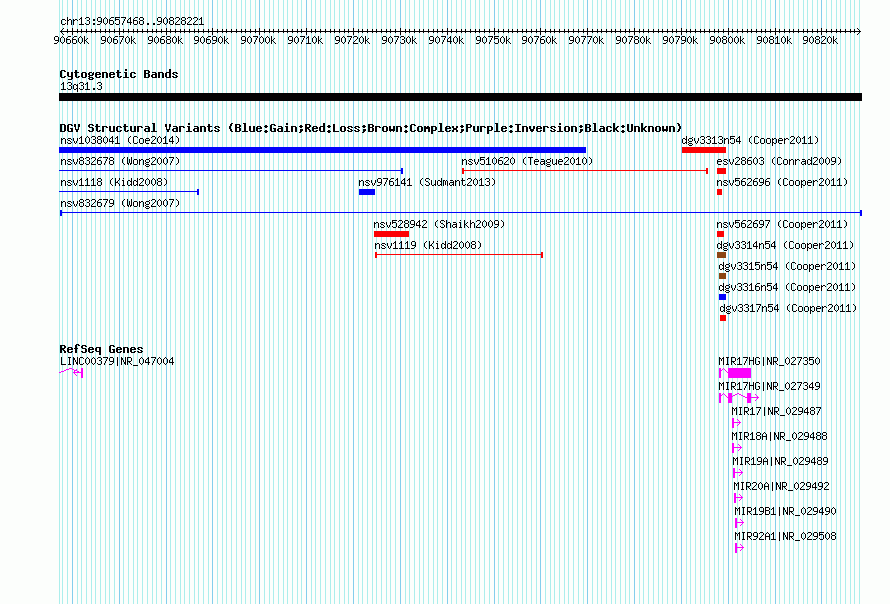890x604 pixels.
Task: Click the Cytogenetic Bands track title
Action: [x=119, y=74]
